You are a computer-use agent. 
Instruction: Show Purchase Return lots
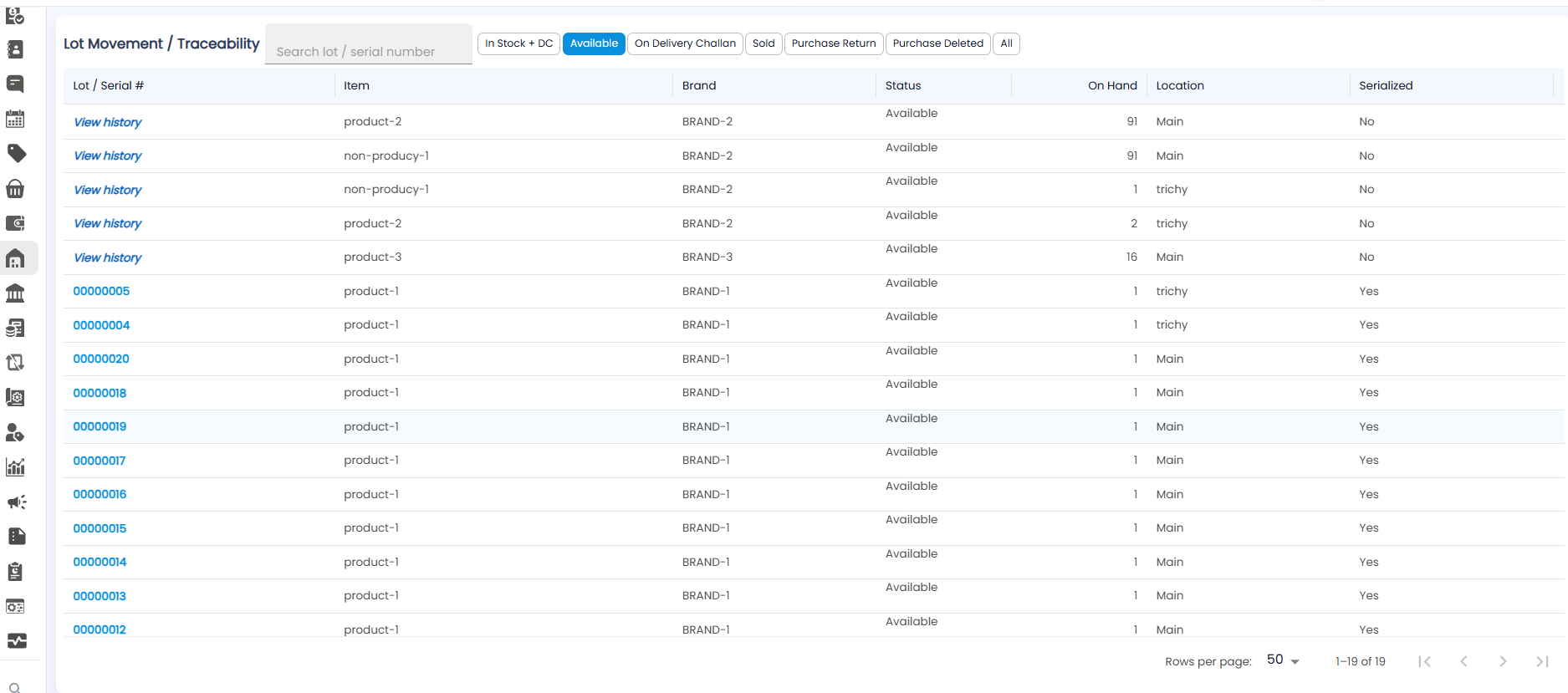point(834,43)
